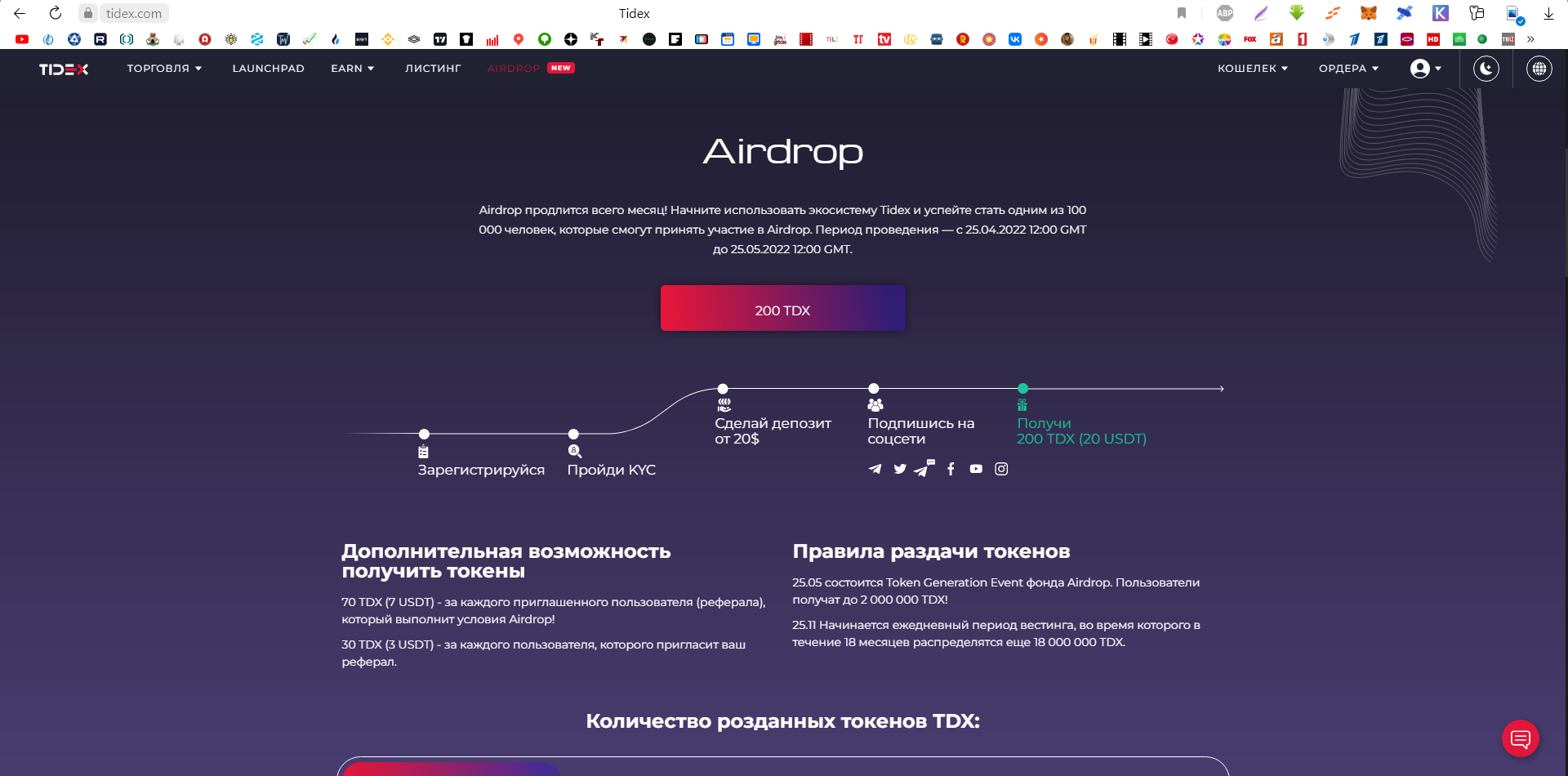Open the YouTube bookmark in bookmarks bar
The image size is (1568, 776).
tap(22, 39)
